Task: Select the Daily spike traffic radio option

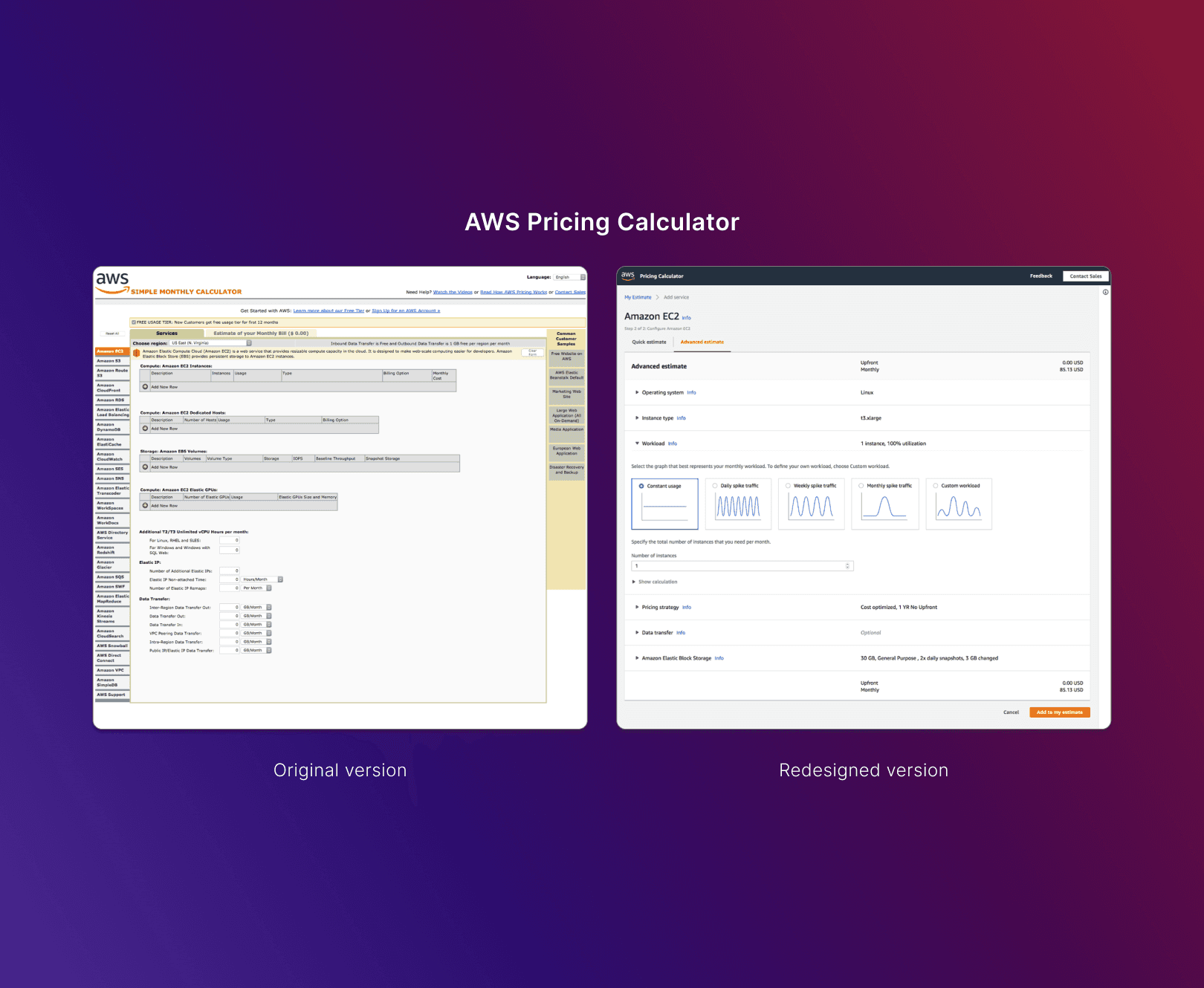Action: tap(715, 486)
